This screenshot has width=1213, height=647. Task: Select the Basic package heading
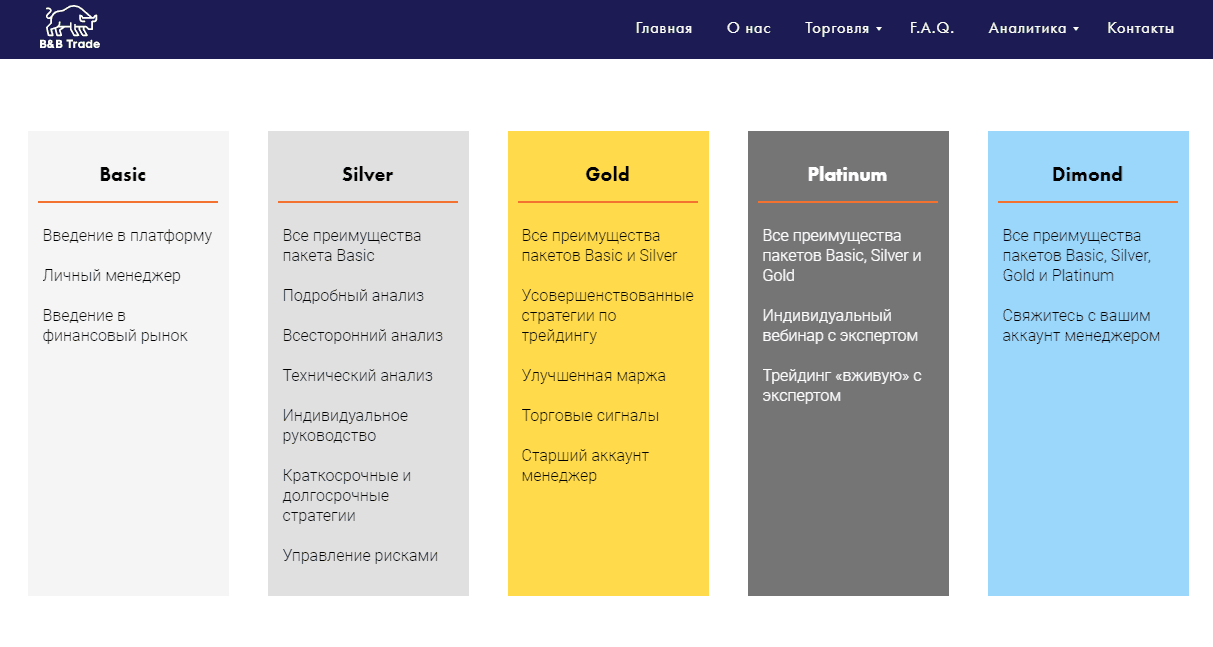[x=123, y=174]
